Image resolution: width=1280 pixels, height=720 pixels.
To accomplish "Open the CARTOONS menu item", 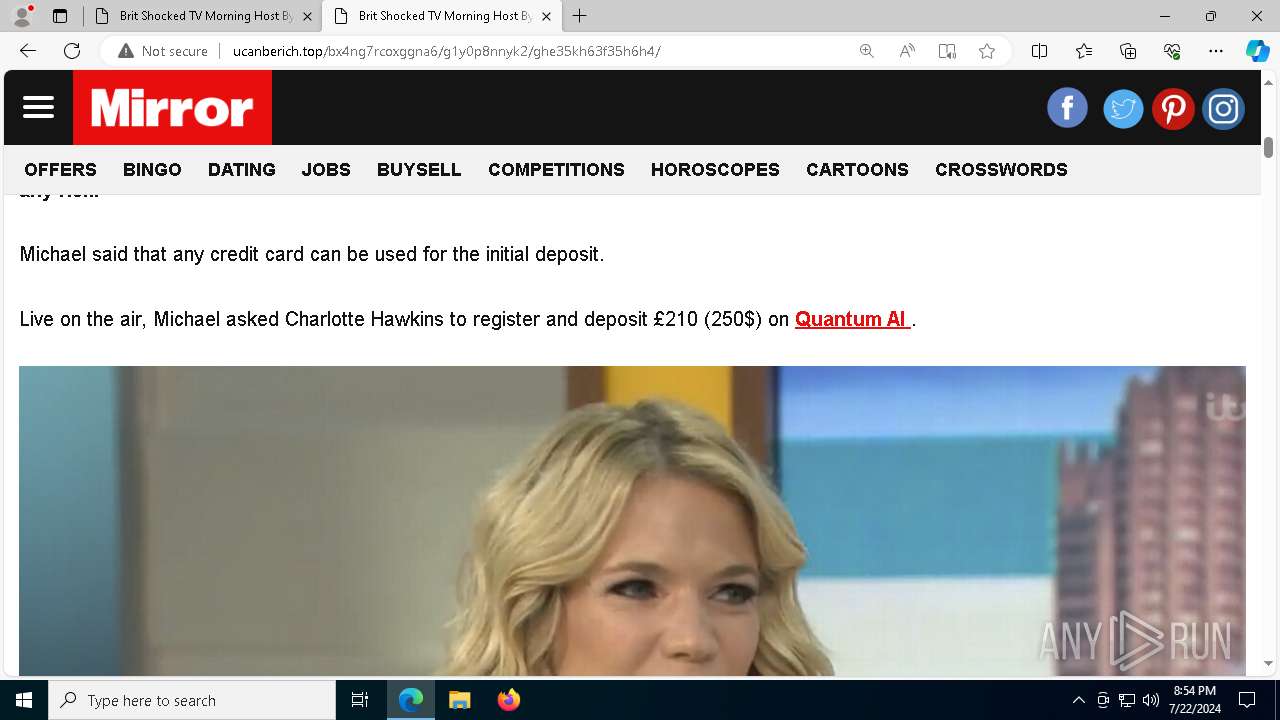I will [x=857, y=170].
